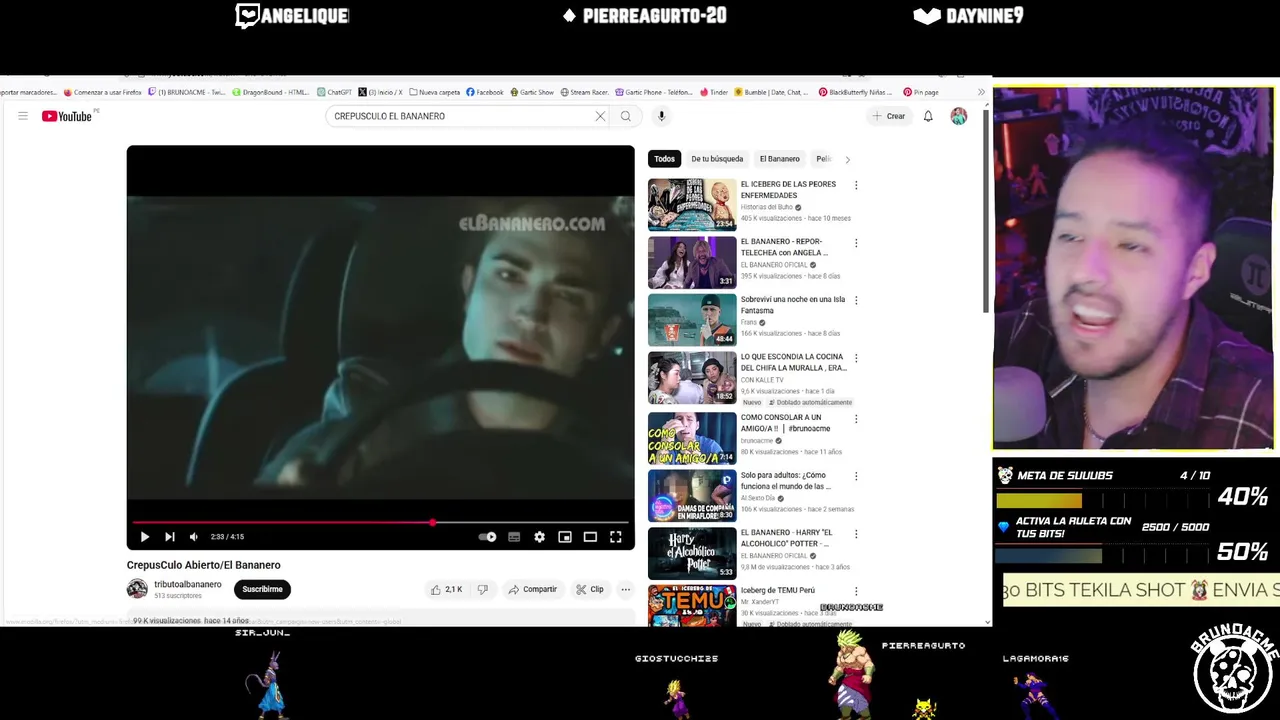Subscribe with the Suscribirme button
This screenshot has width=1280, height=720.
coord(262,589)
